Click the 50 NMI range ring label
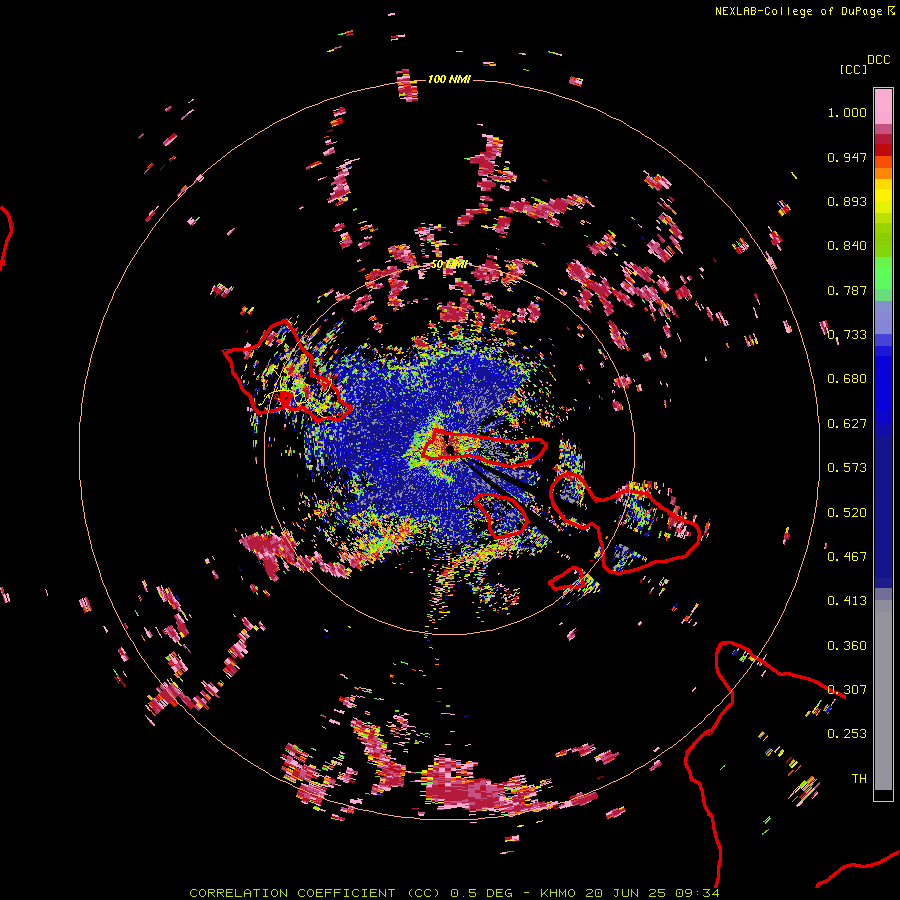Screen dimensions: 900x900 pyautogui.click(x=449, y=265)
